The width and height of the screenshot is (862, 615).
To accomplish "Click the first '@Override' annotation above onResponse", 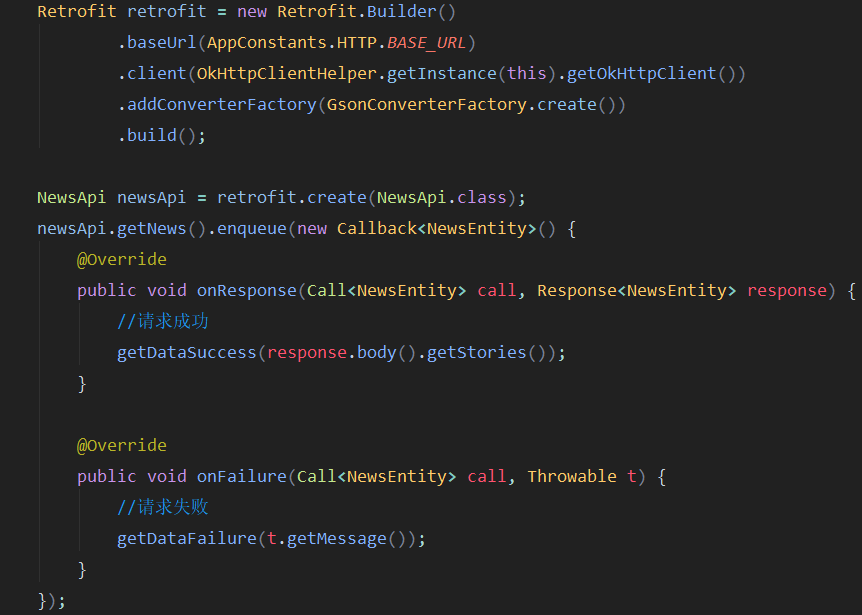I will (x=121, y=259).
